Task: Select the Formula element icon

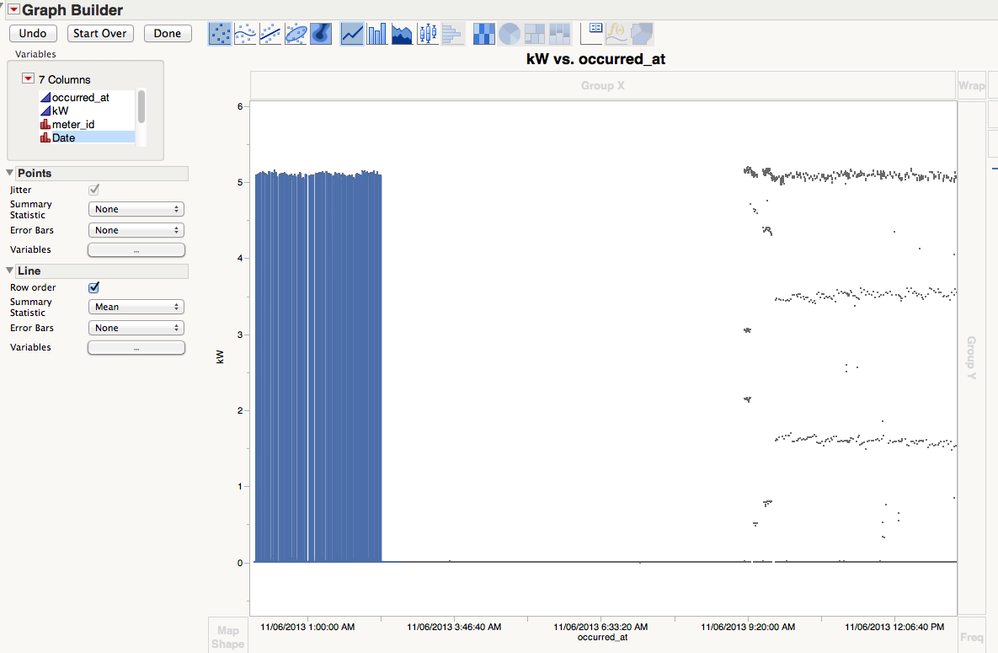Action: tap(616, 34)
